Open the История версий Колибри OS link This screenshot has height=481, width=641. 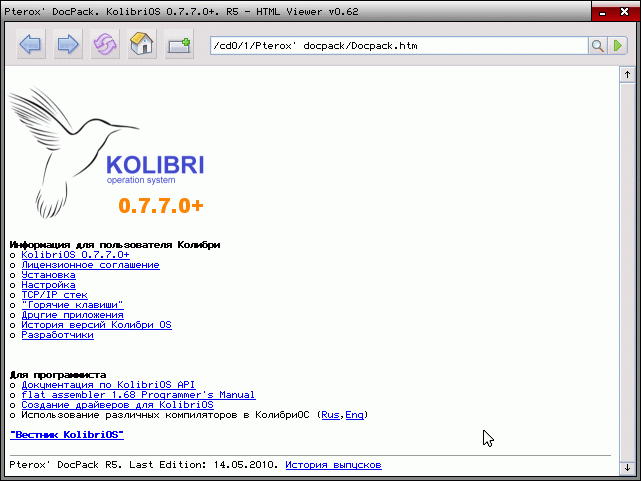(x=96, y=325)
